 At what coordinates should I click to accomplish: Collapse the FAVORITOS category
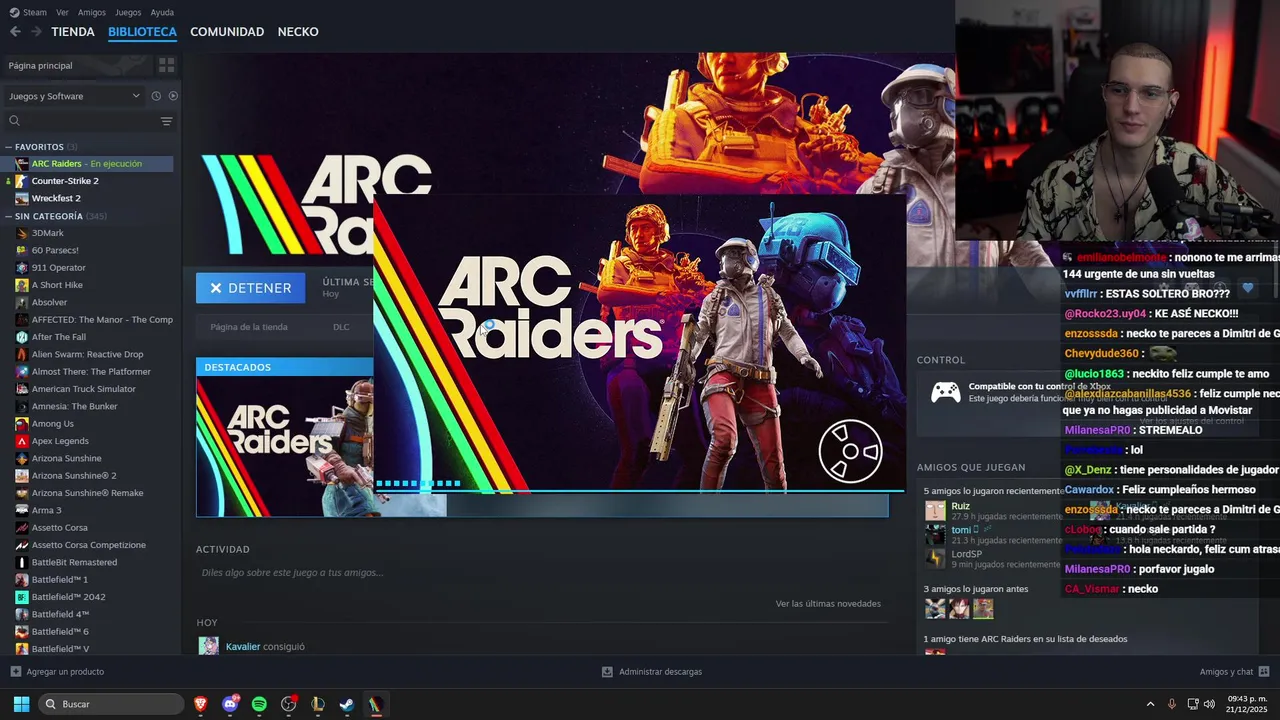9,147
